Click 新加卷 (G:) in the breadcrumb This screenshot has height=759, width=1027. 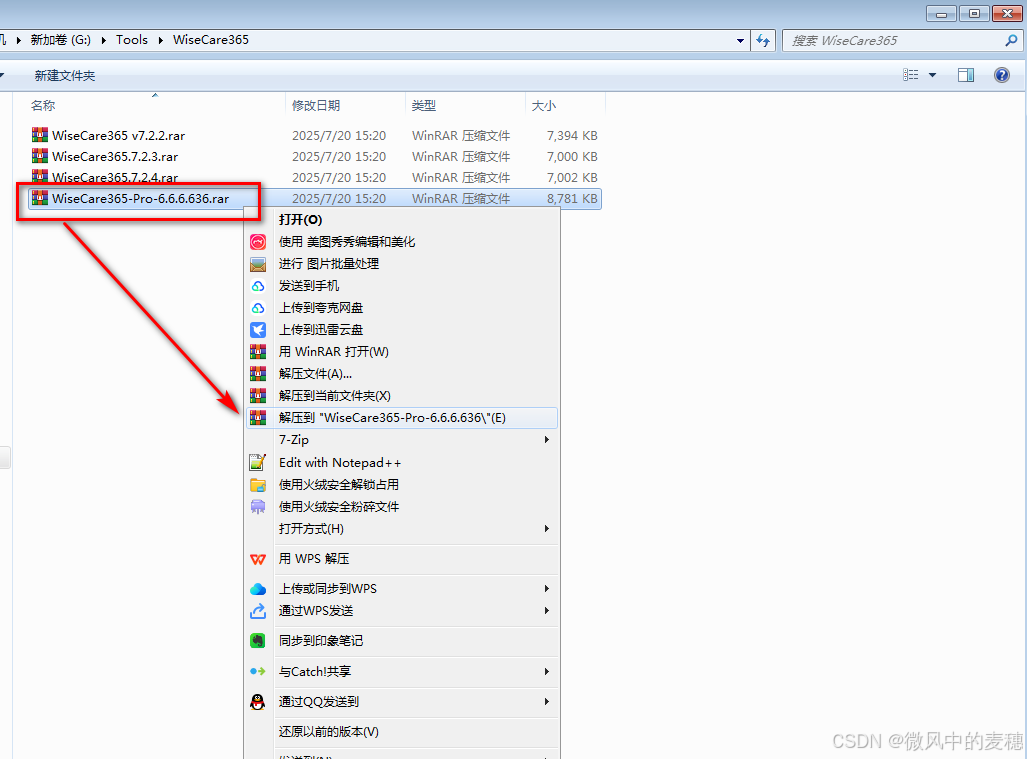click(x=61, y=40)
